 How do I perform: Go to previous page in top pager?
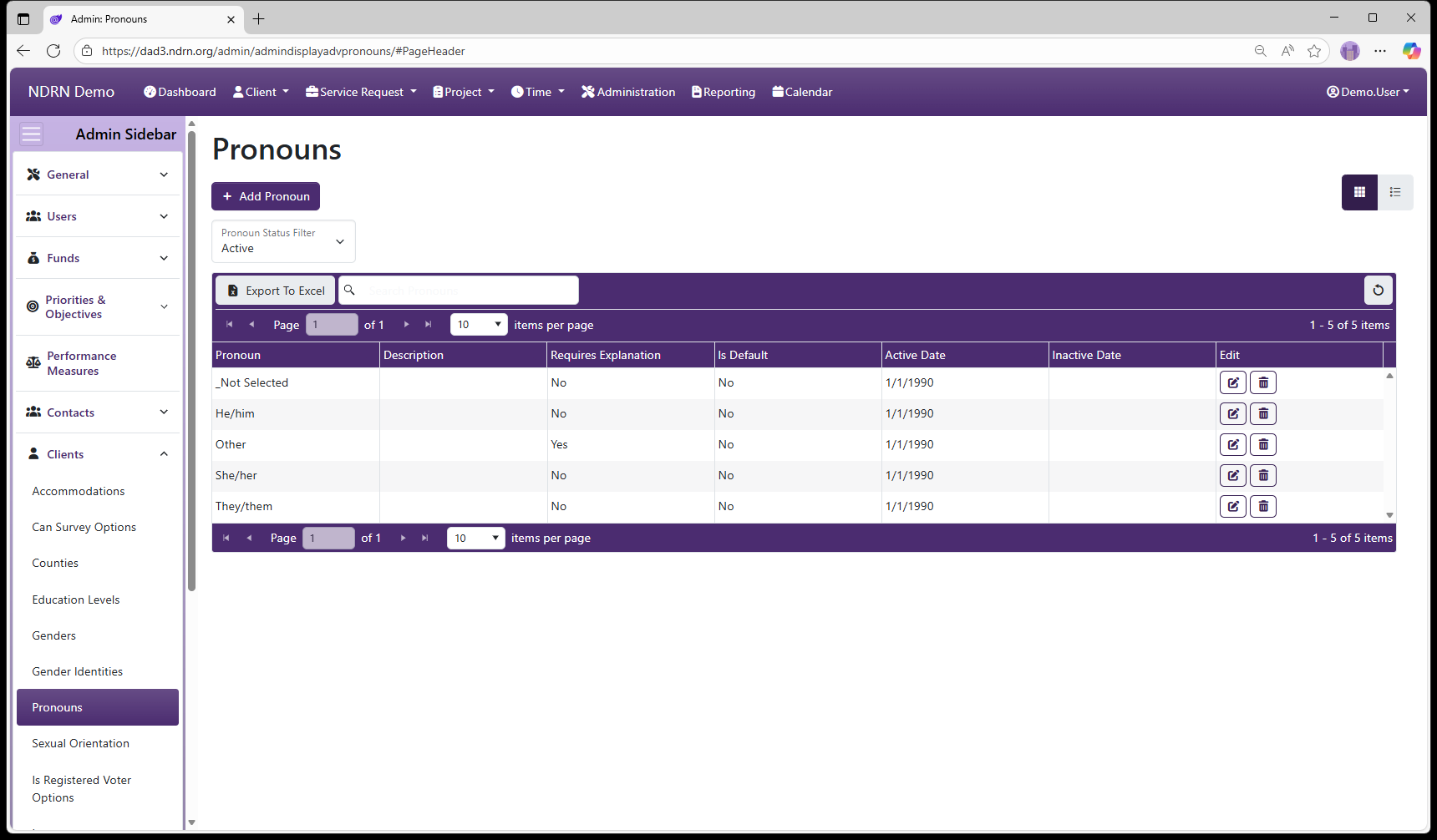[251, 325]
